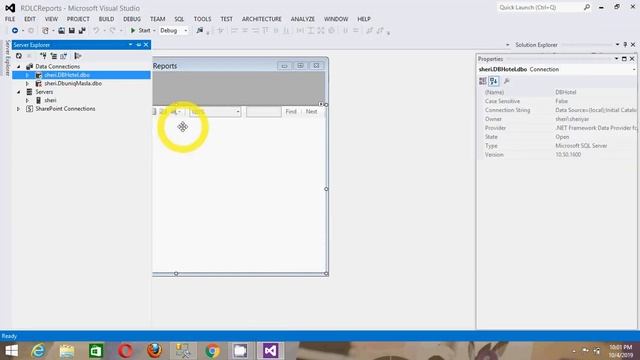Toggle auto-hide pin on Solution Explorer
Screen dimensions: 640x360
[x=625, y=44]
